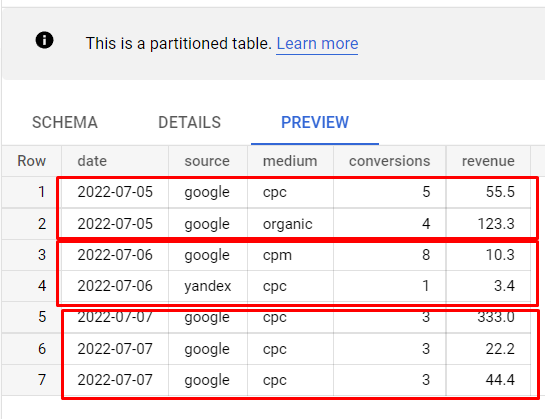Viewport: 545px width, 419px height.
Task: Click conversions value 4
Action: [426, 224]
